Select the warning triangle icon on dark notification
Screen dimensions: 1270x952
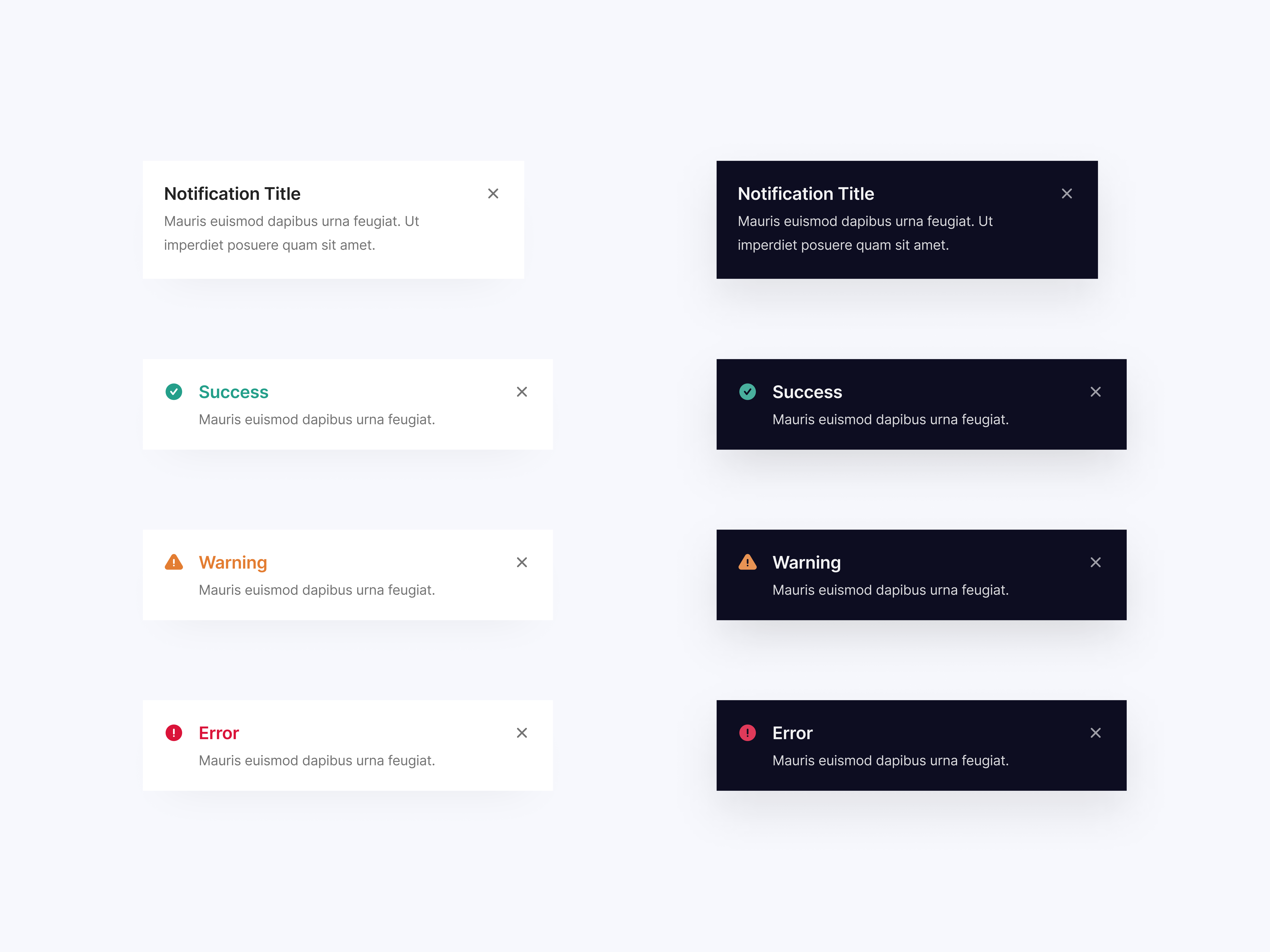pyautogui.click(x=748, y=562)
